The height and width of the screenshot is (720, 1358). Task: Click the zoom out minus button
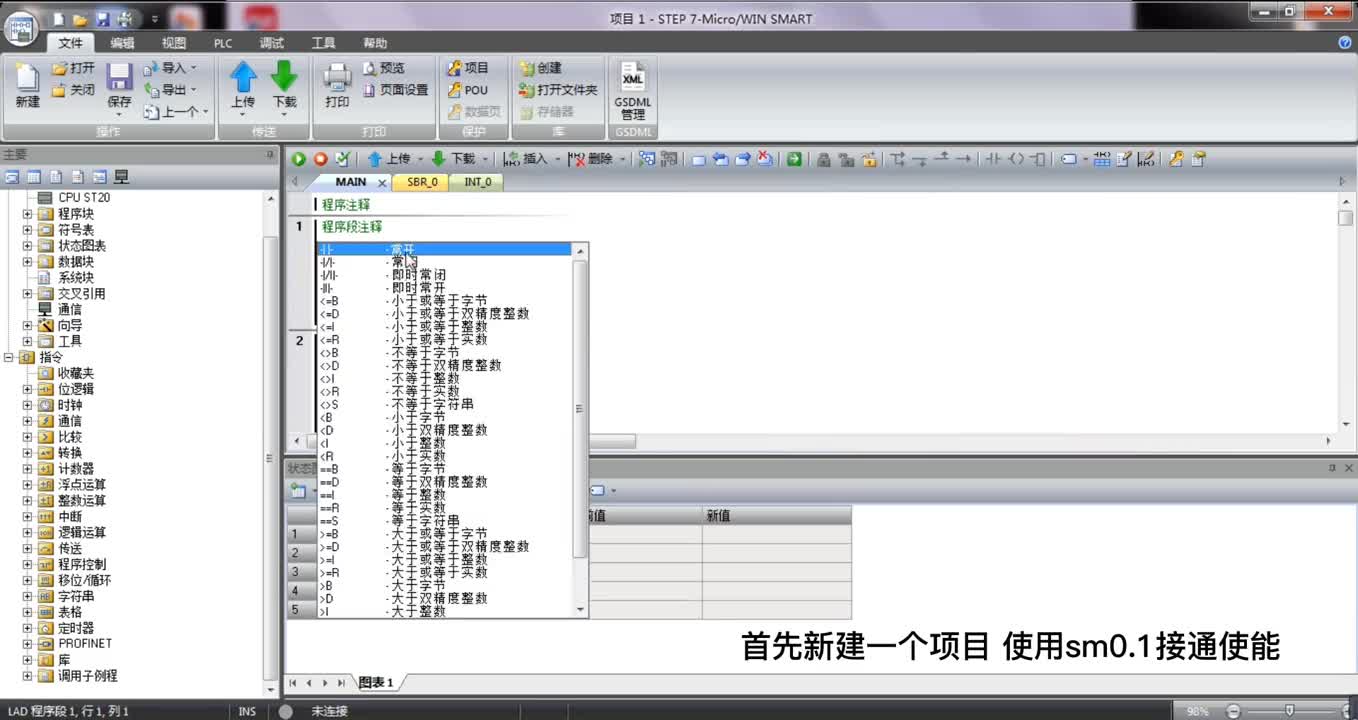click(1233, 711)
